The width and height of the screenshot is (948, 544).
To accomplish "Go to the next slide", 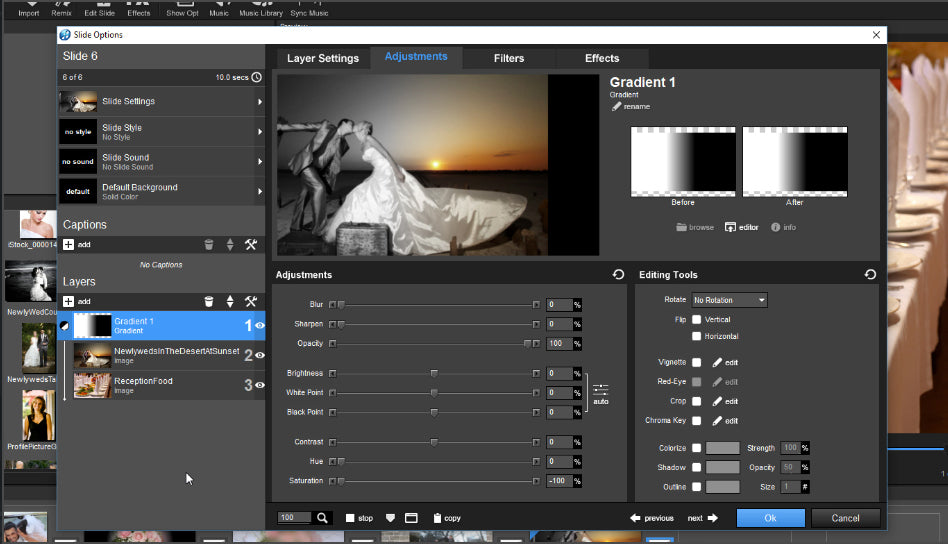I will [703, 518].
